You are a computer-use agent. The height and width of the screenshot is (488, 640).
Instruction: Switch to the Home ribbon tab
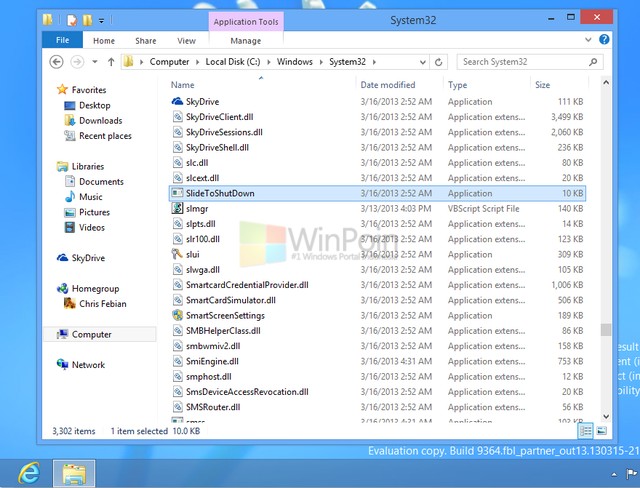click(104, 41)
